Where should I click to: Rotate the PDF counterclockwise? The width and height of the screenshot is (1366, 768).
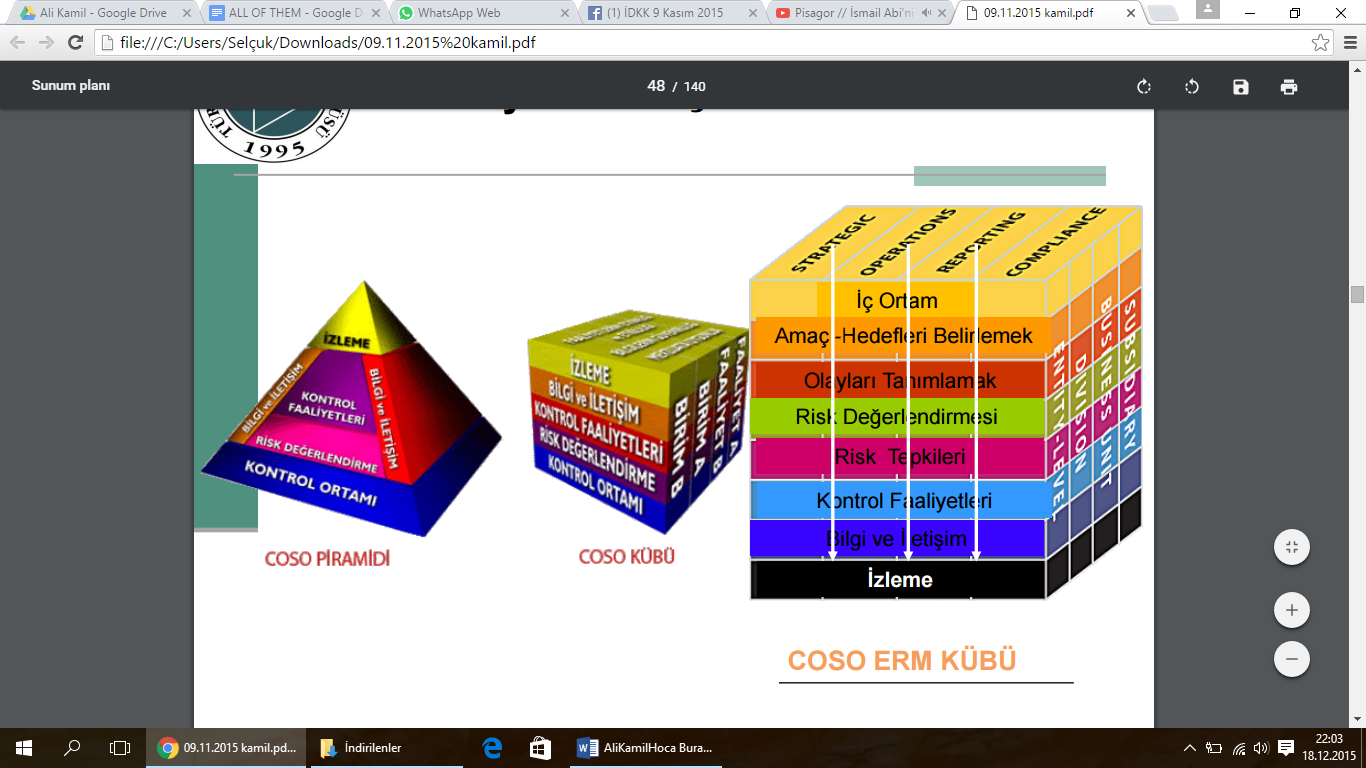(1192, 87)
